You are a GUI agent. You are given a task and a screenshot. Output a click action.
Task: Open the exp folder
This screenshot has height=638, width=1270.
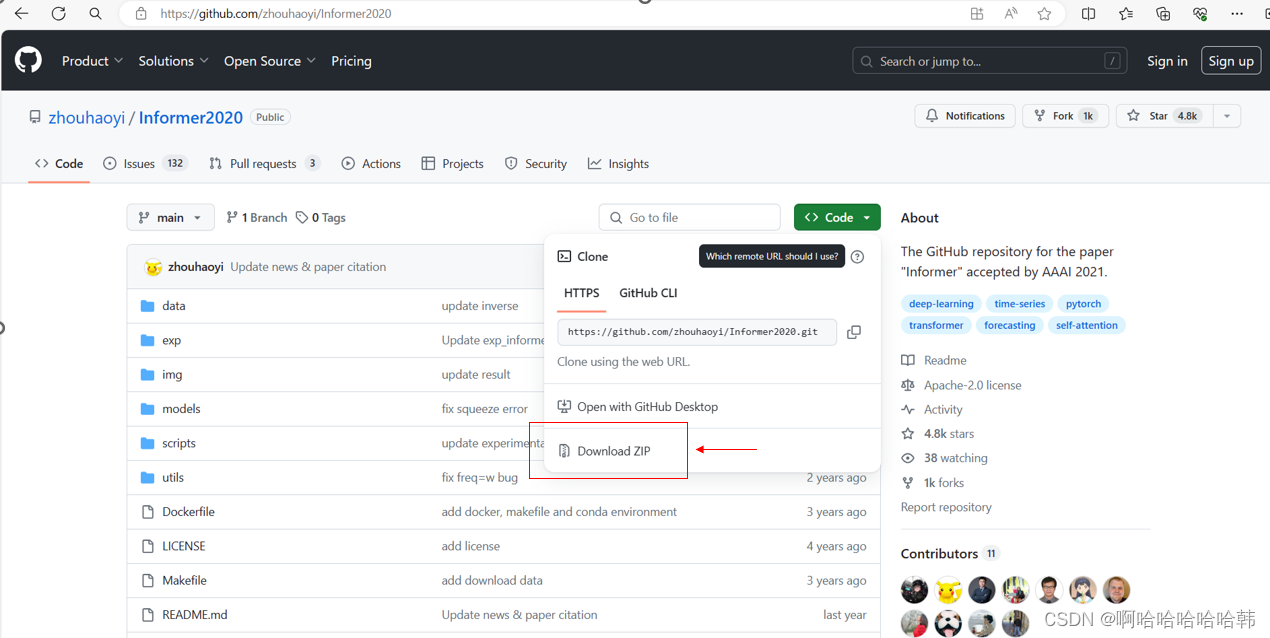point(172,340)
